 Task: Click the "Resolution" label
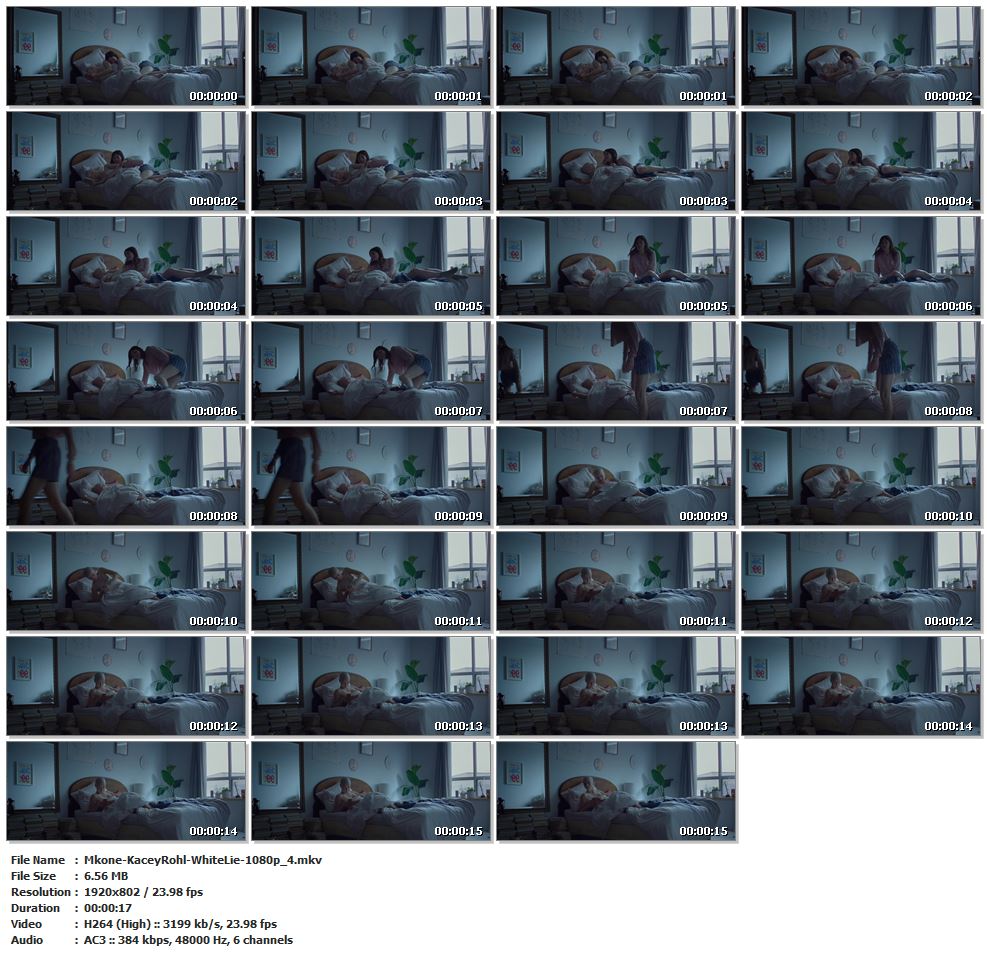coord(40,892)
